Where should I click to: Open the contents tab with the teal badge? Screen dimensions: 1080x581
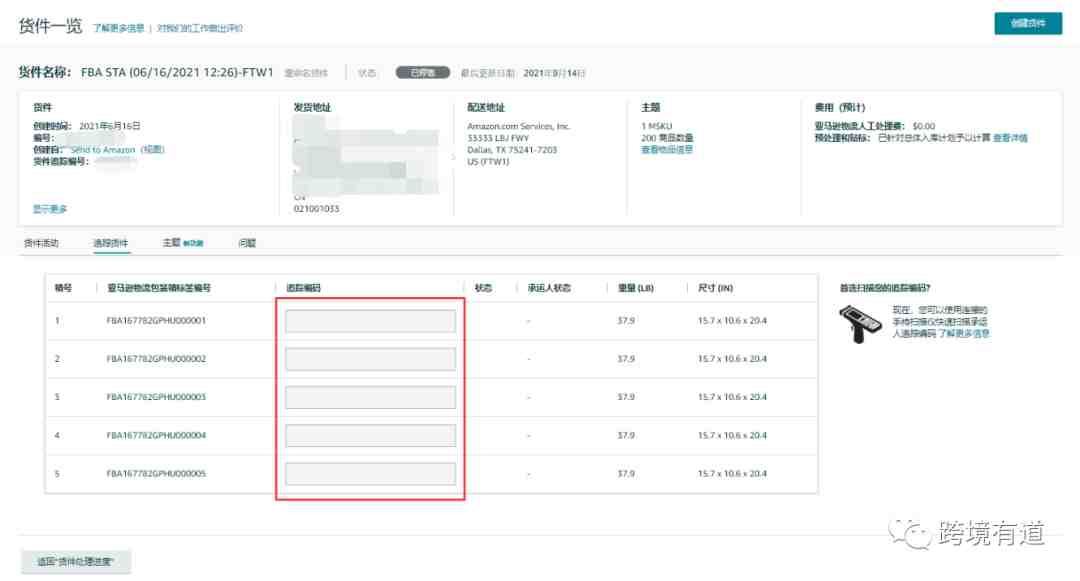click(x=183, y=243)
